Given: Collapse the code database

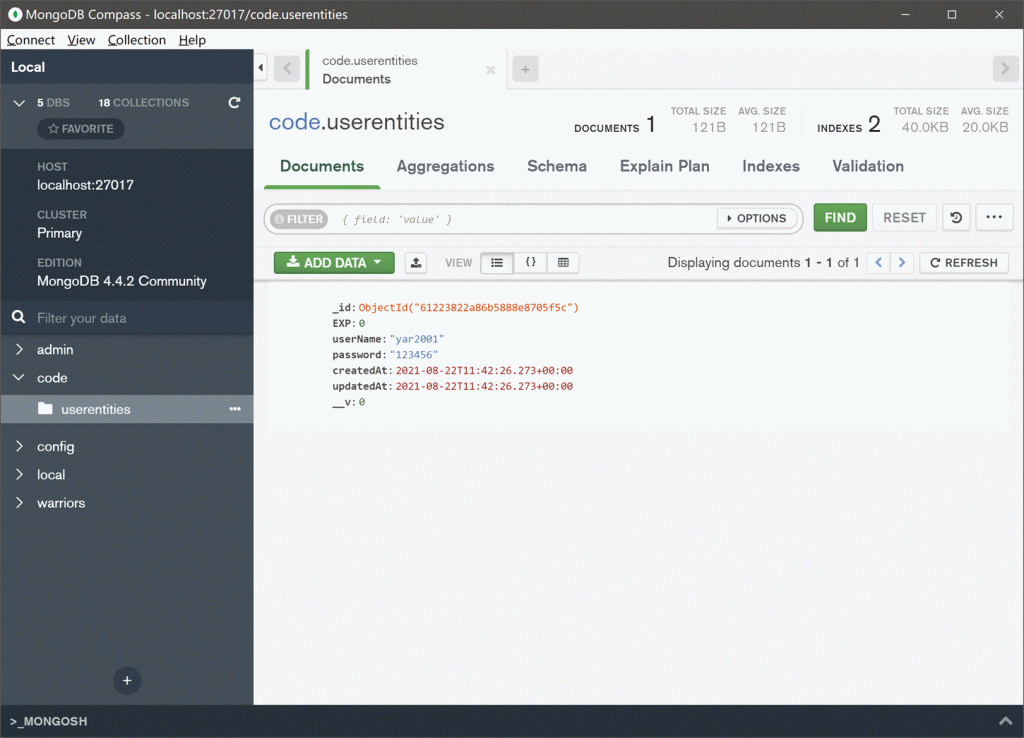Looking at the screenshot, I should click(x=19, y=377).
